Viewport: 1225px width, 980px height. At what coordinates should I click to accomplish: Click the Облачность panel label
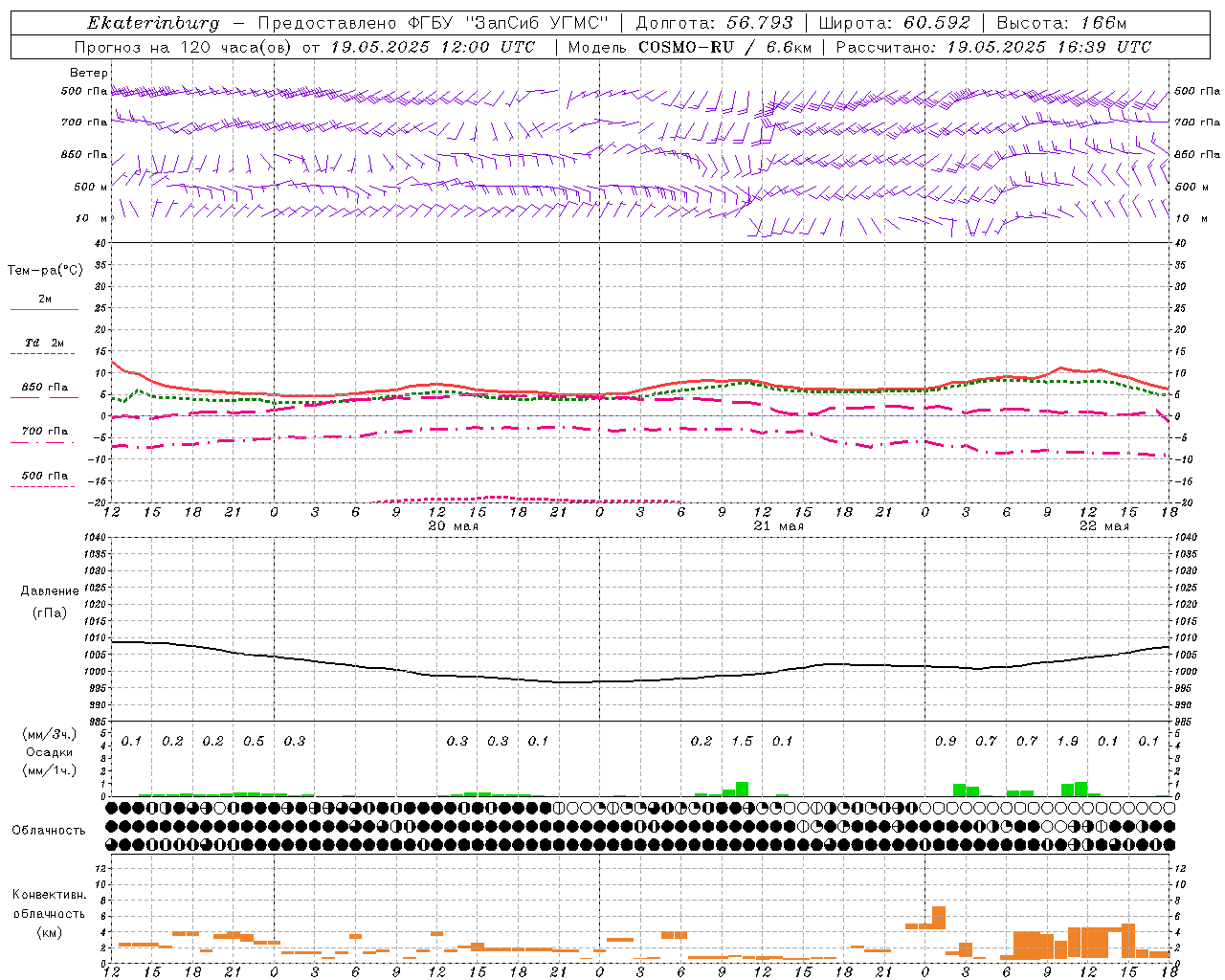[48, 831]
